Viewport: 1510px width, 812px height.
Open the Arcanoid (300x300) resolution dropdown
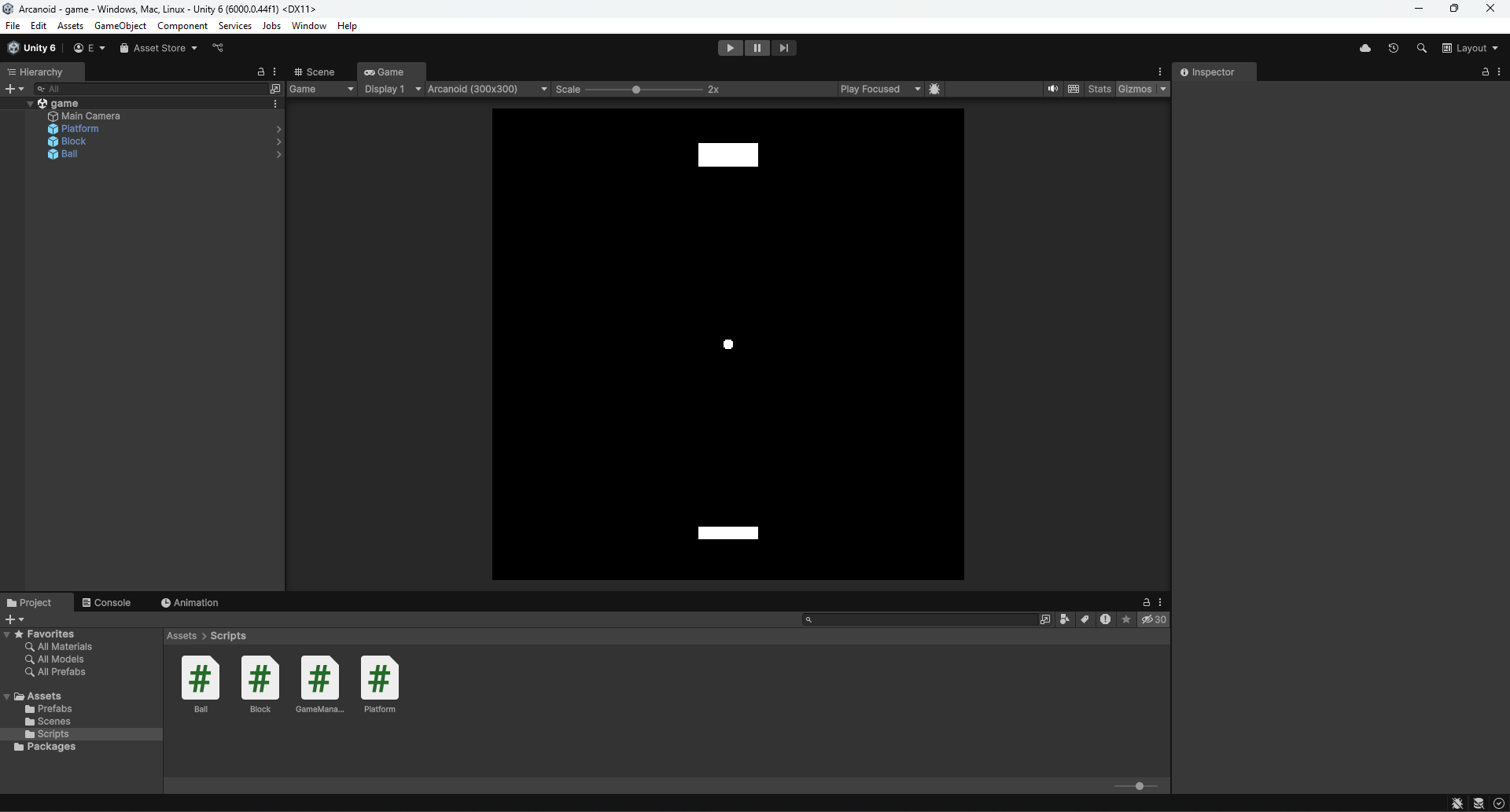tap(486, 89)
